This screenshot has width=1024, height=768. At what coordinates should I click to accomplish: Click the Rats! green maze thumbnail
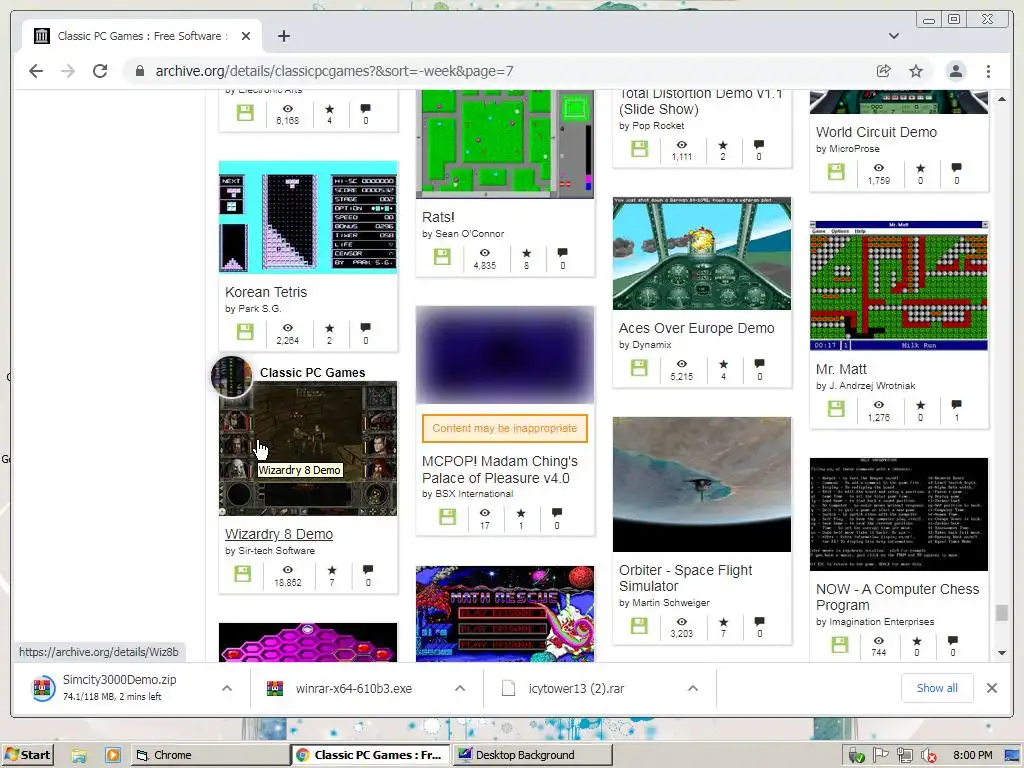tap(505, 144)
